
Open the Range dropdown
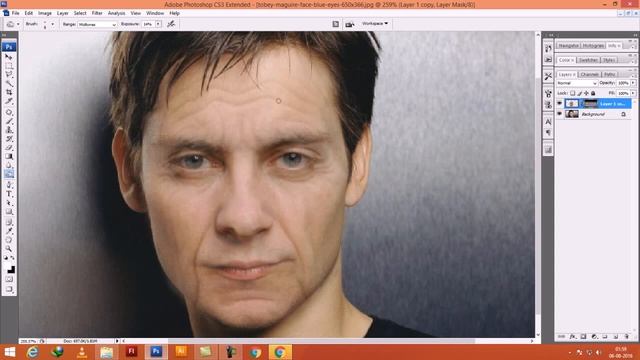coord(97,24)
